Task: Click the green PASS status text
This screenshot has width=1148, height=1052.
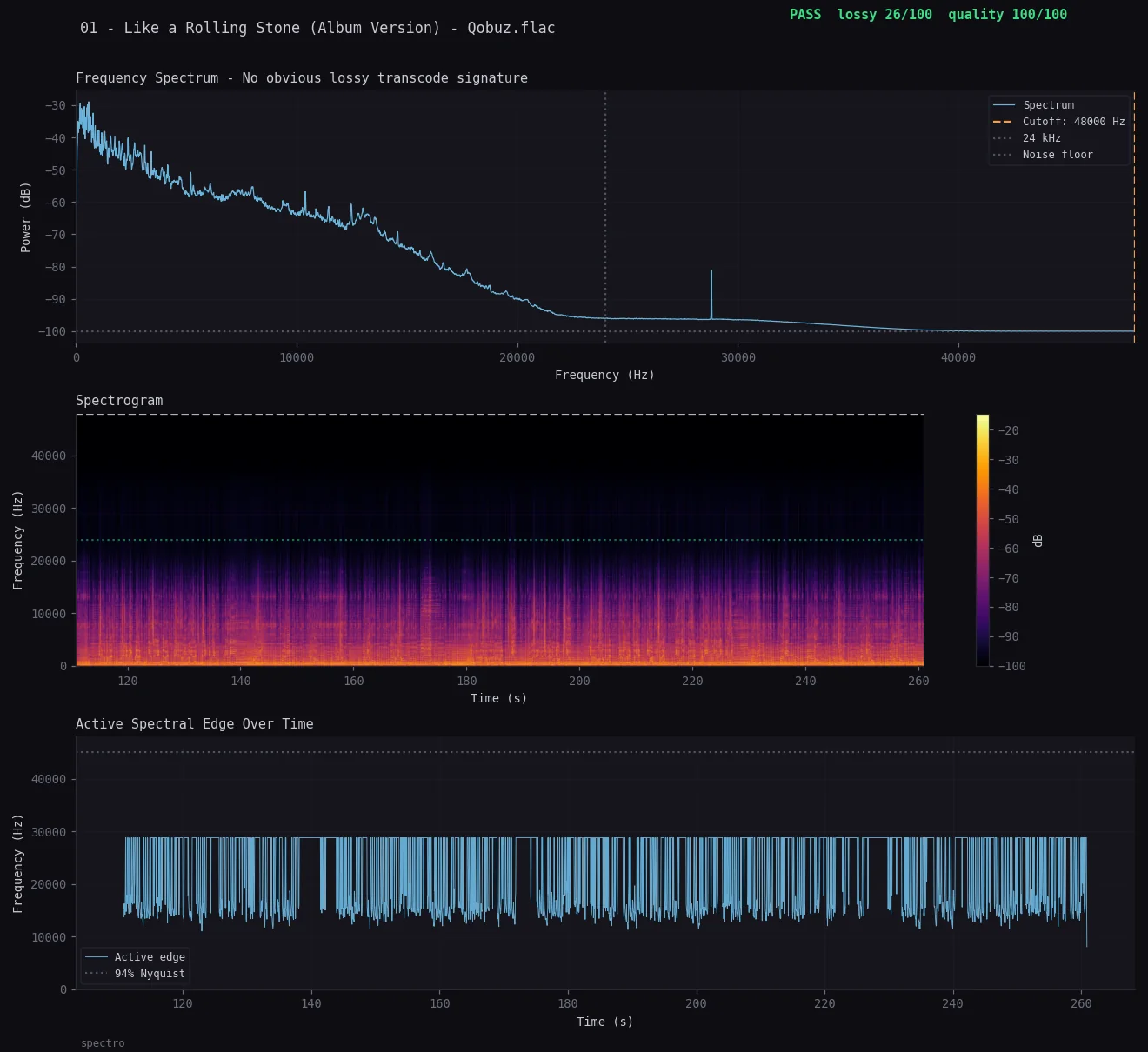Action: 805,14
